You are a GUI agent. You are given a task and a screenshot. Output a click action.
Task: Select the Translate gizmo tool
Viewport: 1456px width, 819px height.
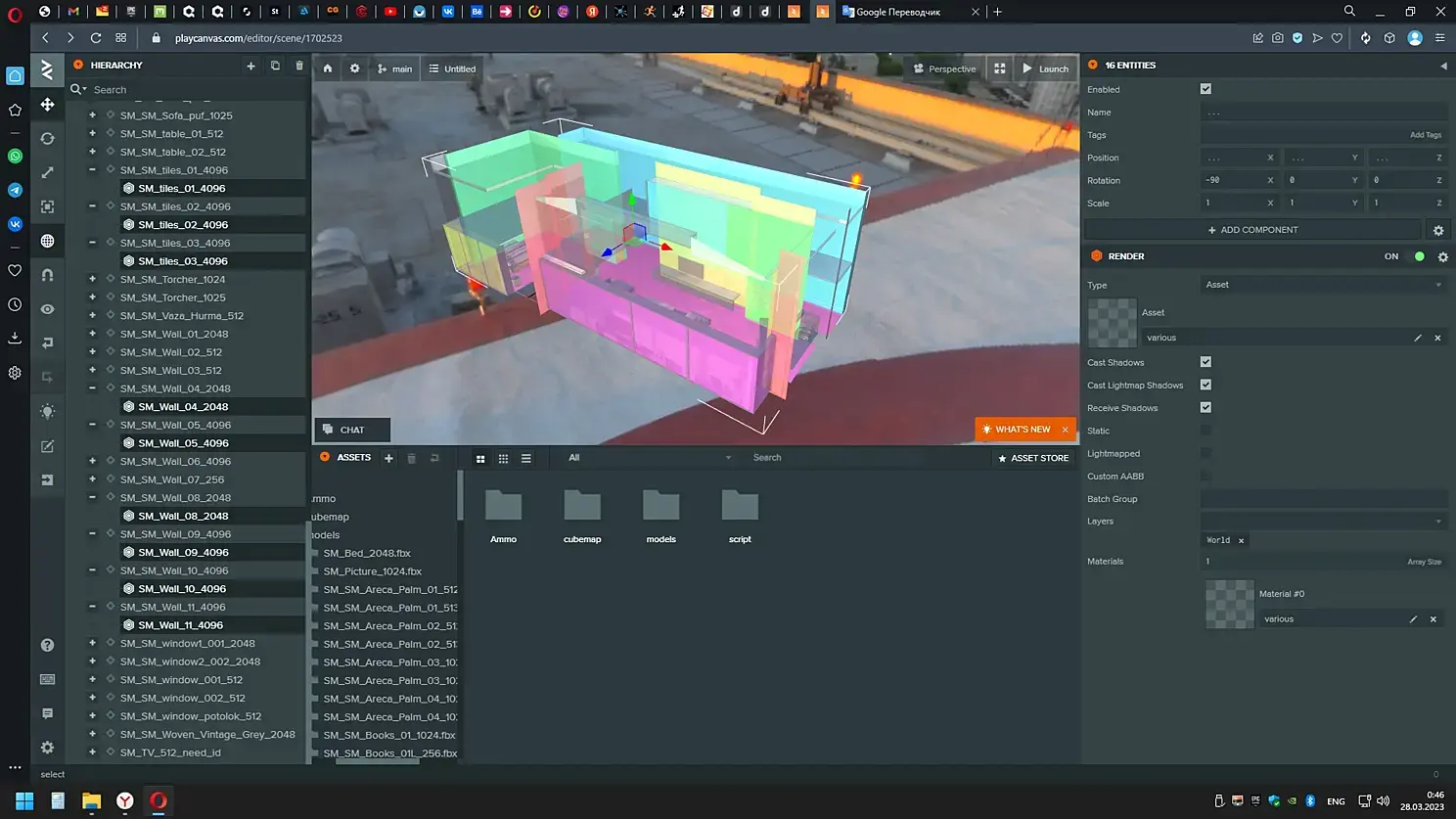(47, 105)
